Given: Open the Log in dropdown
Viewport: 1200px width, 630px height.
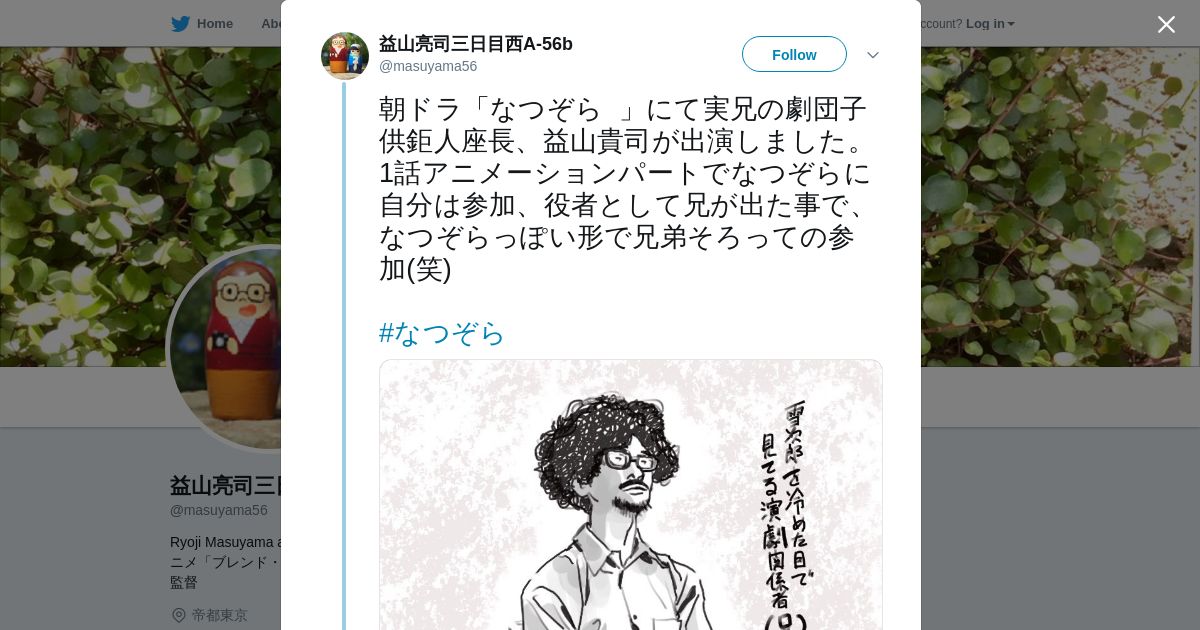Looking at the screenshot, I should pos(990,24).
